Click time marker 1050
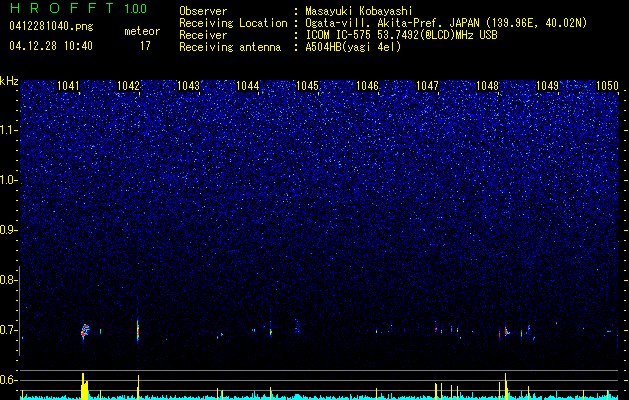Screen dimensions: 629x400 [607, 86]
